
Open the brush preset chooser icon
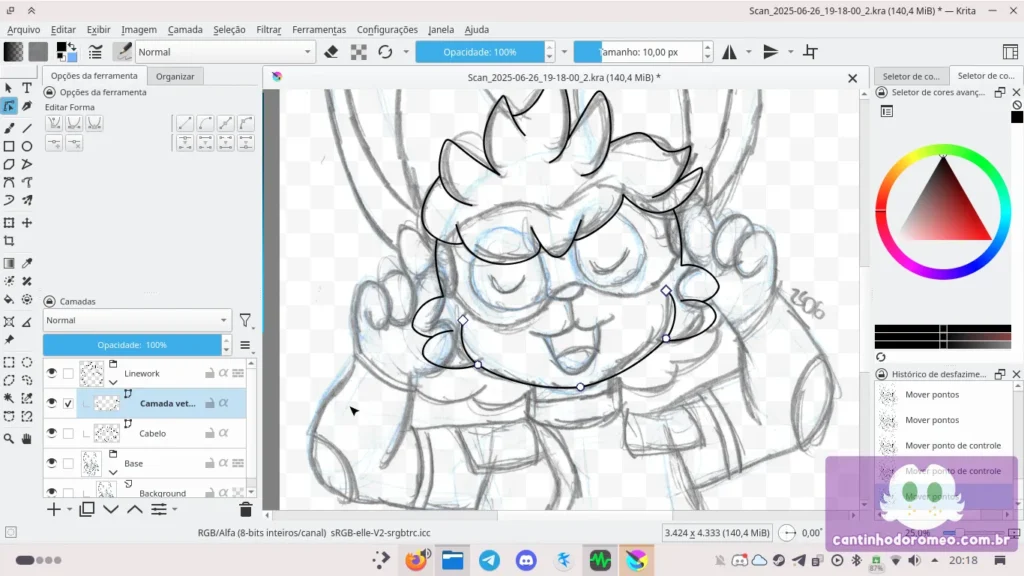click(x=122, y=52)
